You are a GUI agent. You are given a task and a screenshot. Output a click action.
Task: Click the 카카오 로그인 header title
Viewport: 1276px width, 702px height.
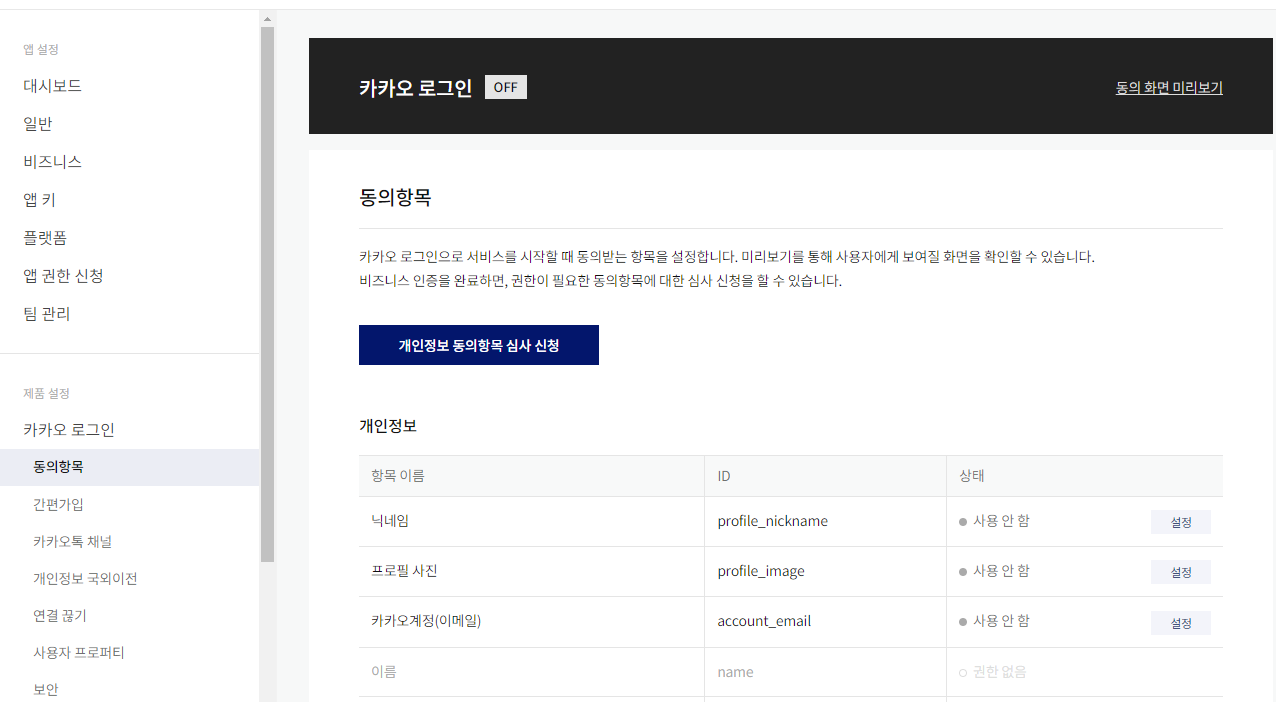click(415, 88)
